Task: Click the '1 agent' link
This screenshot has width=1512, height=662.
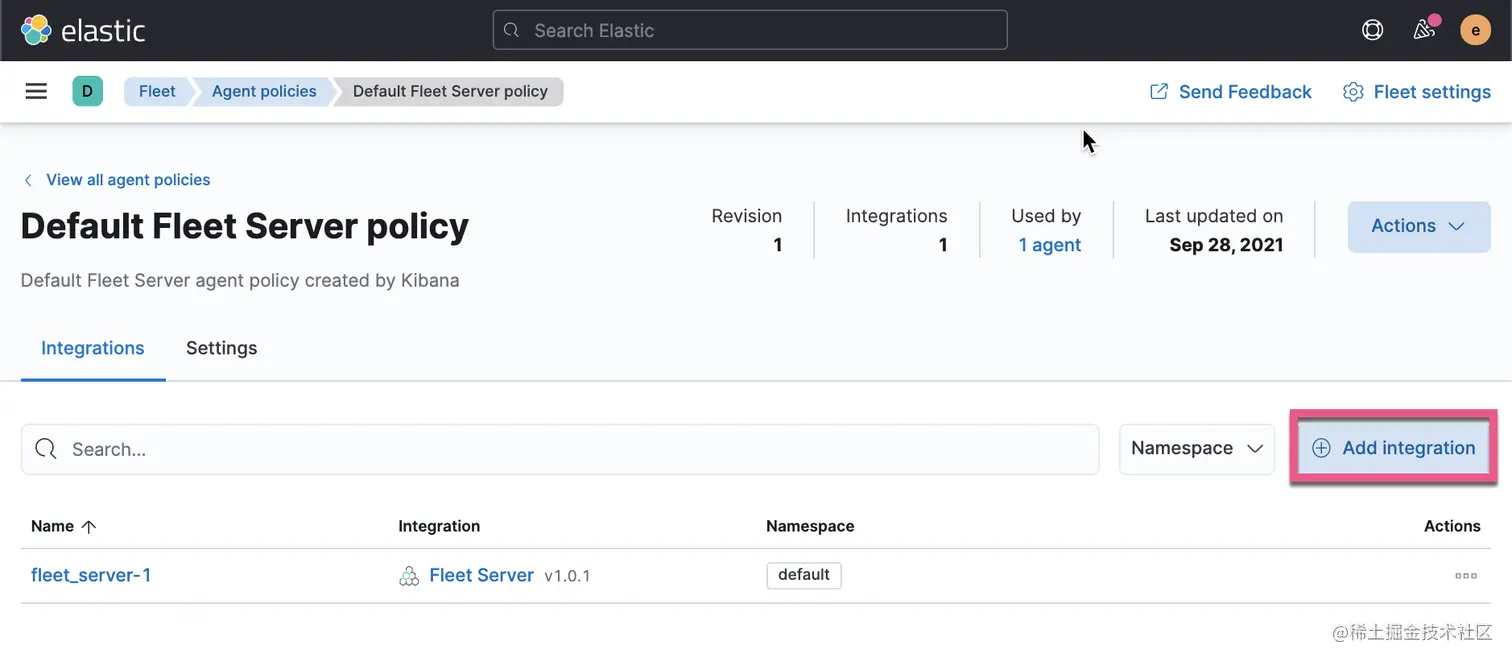Action: click(x=1049, y=245)
